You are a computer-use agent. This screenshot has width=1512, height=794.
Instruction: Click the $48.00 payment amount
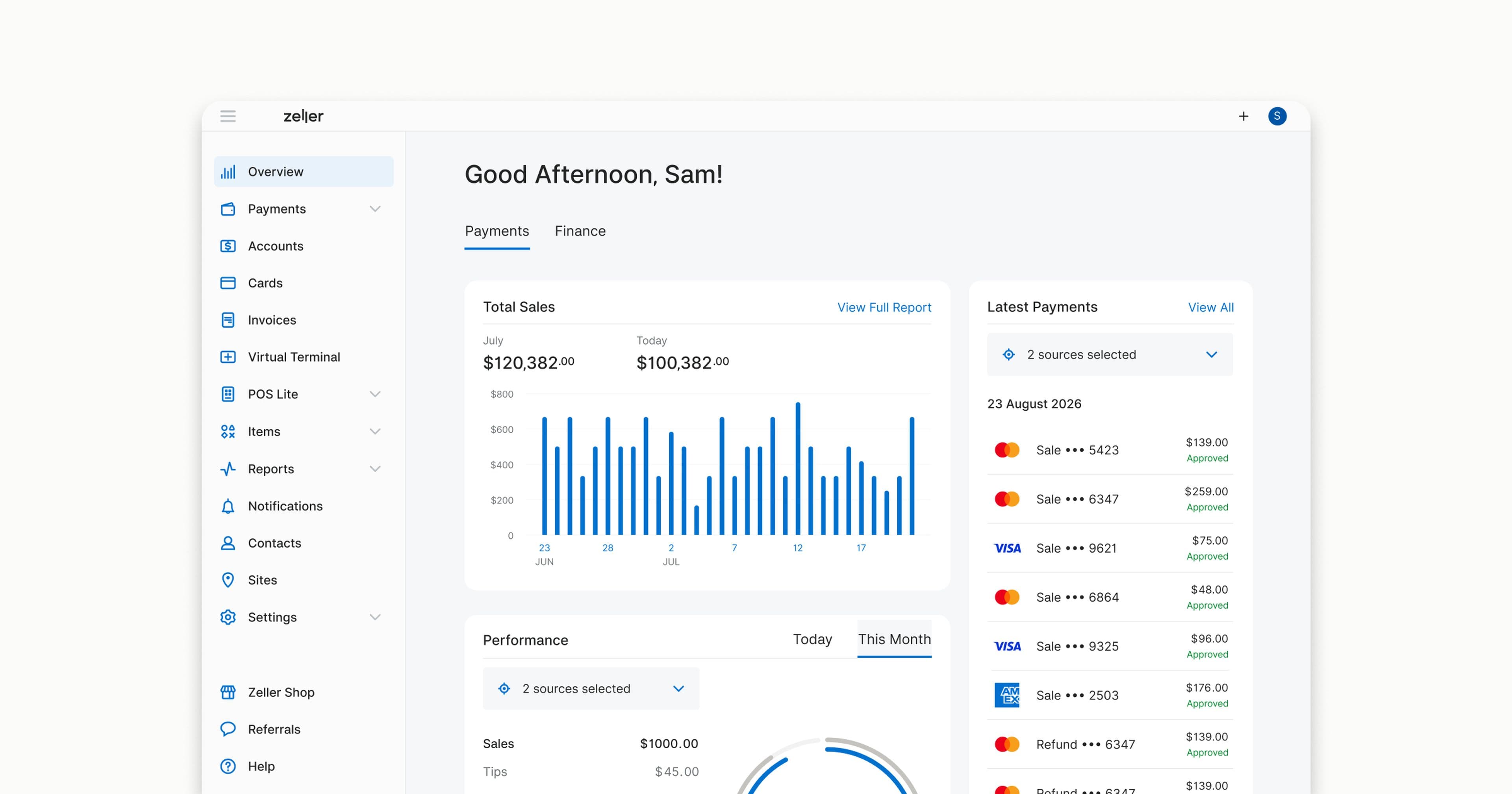click(x=1209, y=590)
